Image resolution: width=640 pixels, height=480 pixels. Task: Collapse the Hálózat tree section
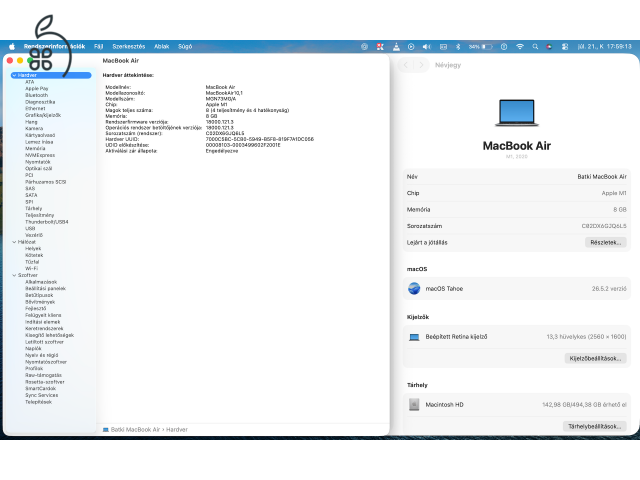point(14,242)
